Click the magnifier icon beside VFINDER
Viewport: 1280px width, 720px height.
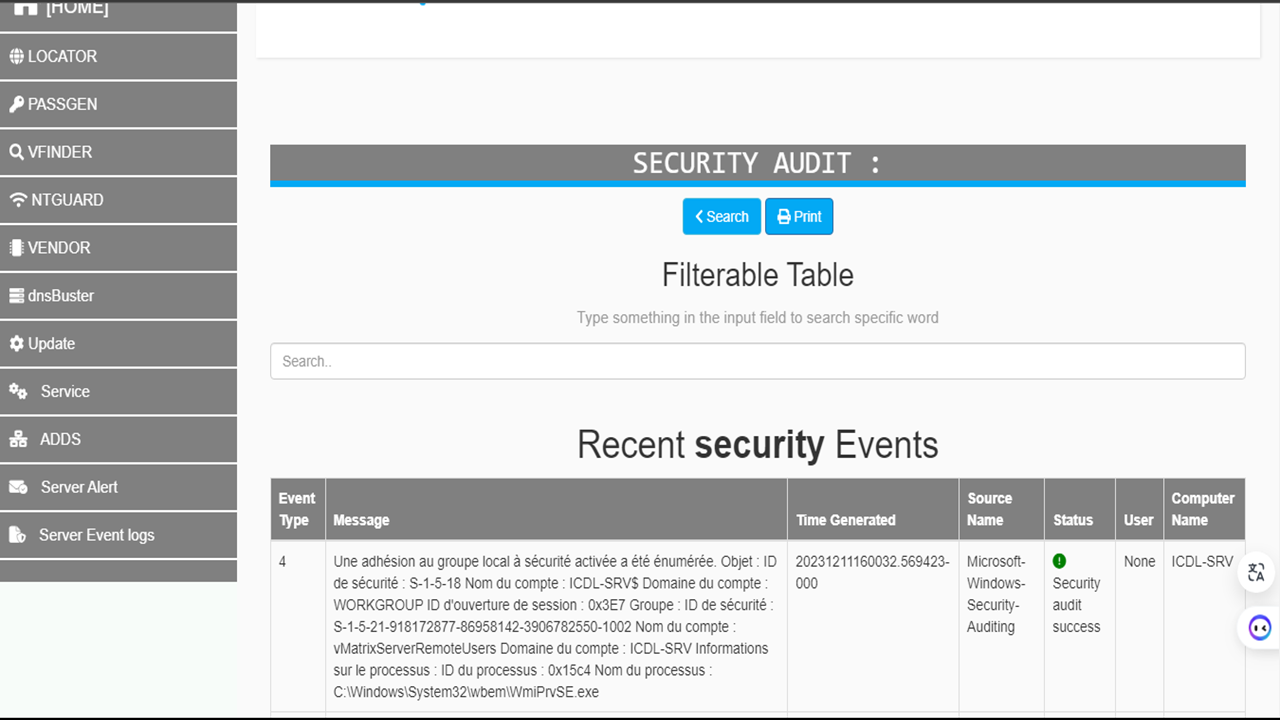[16, 153]
